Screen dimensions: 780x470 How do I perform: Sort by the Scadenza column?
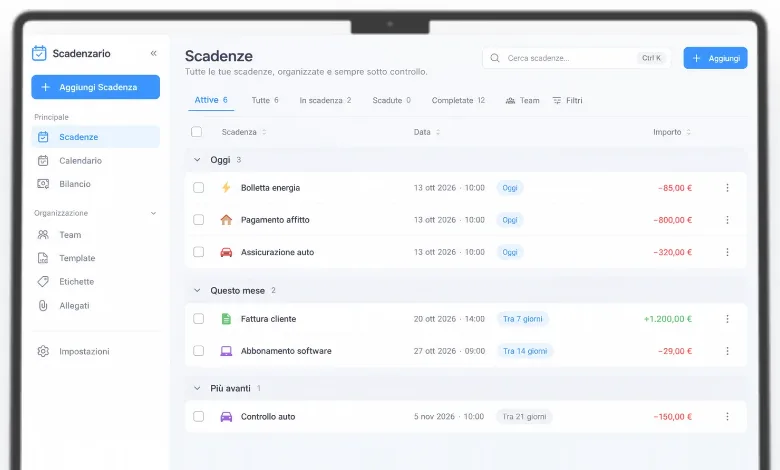(x=244, y=132)
